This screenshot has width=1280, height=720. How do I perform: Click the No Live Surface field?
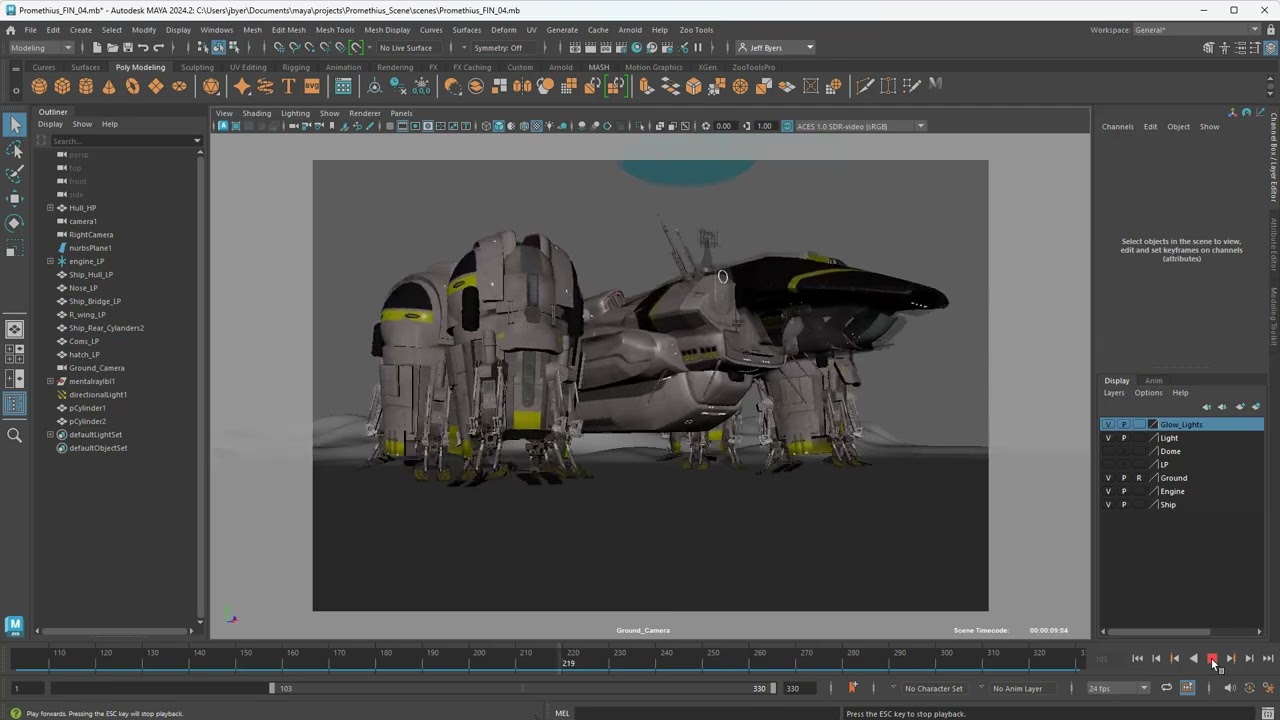[x=407, y=48]
